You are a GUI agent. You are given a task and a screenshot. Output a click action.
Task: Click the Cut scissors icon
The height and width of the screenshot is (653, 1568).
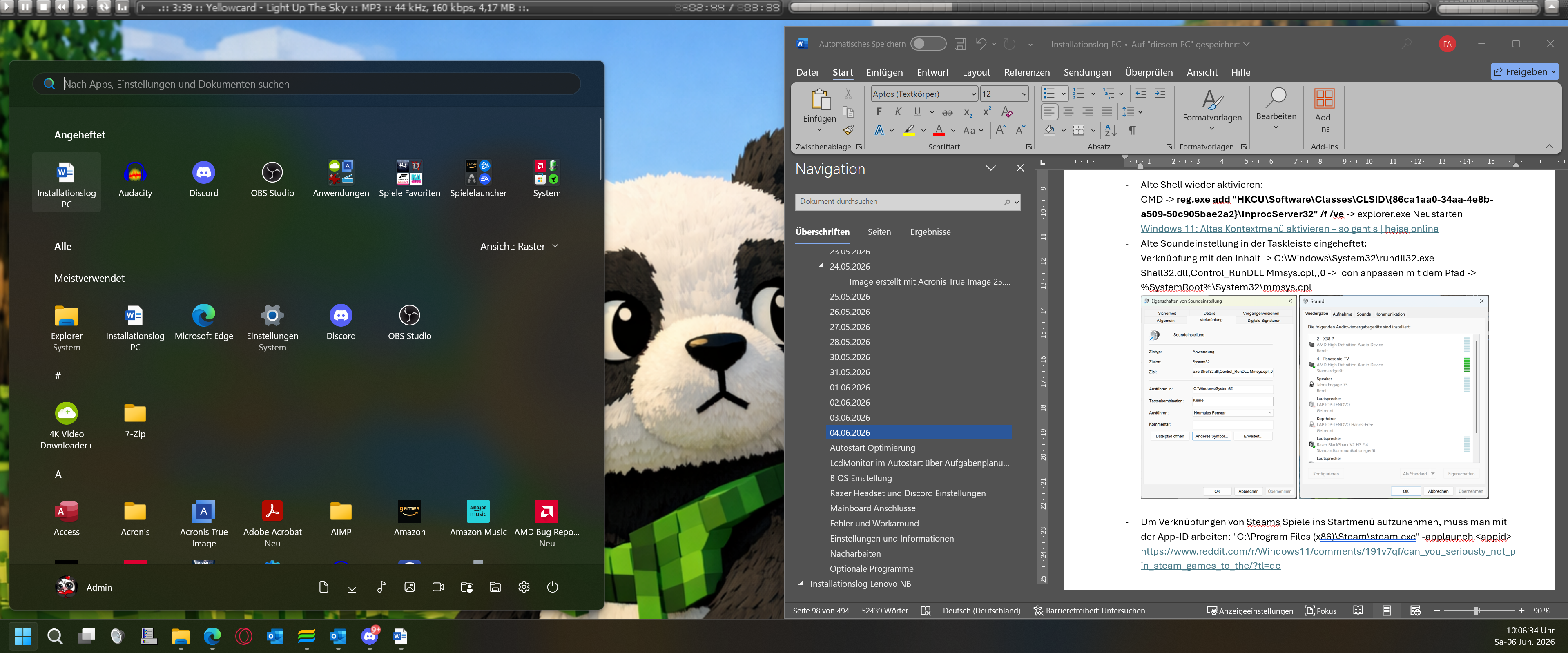(x=848, y=94)
